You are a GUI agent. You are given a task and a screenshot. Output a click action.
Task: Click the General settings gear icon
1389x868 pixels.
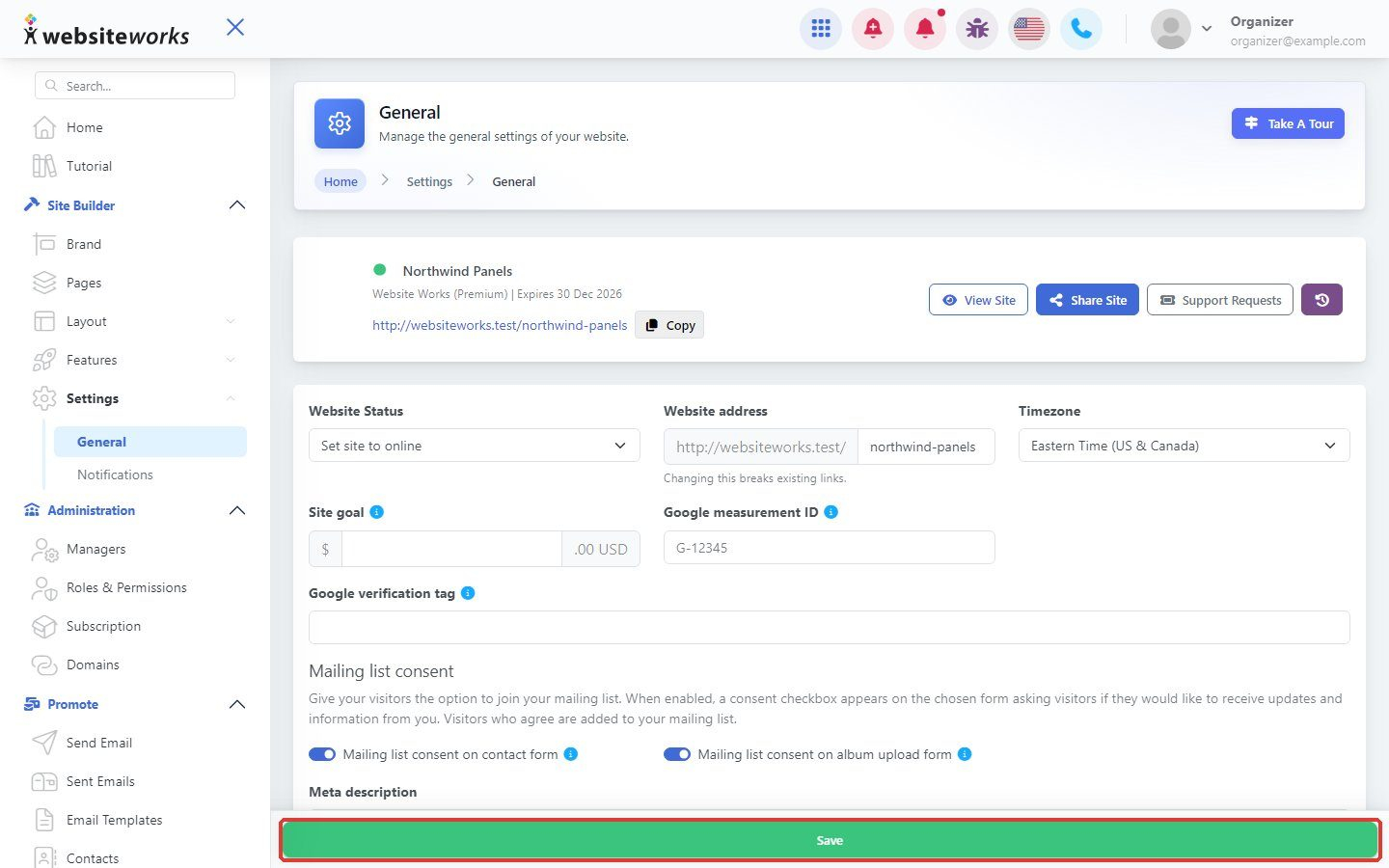click(340, 123)
